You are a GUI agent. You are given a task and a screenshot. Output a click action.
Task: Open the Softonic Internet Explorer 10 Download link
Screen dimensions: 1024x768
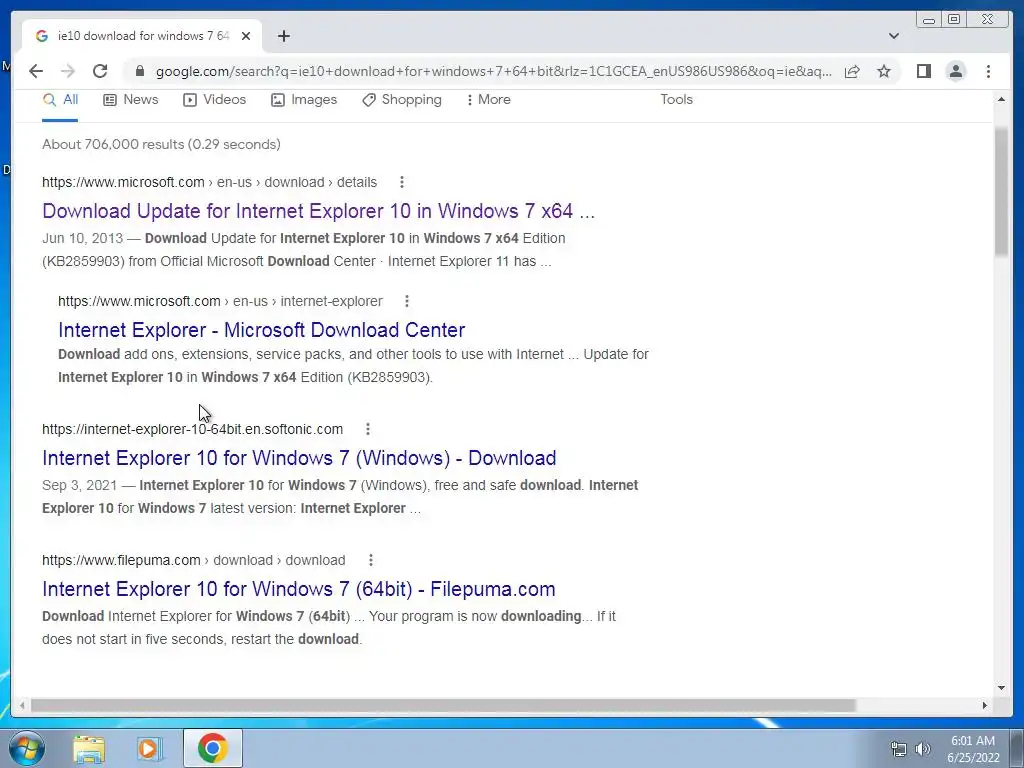[299, 458]
